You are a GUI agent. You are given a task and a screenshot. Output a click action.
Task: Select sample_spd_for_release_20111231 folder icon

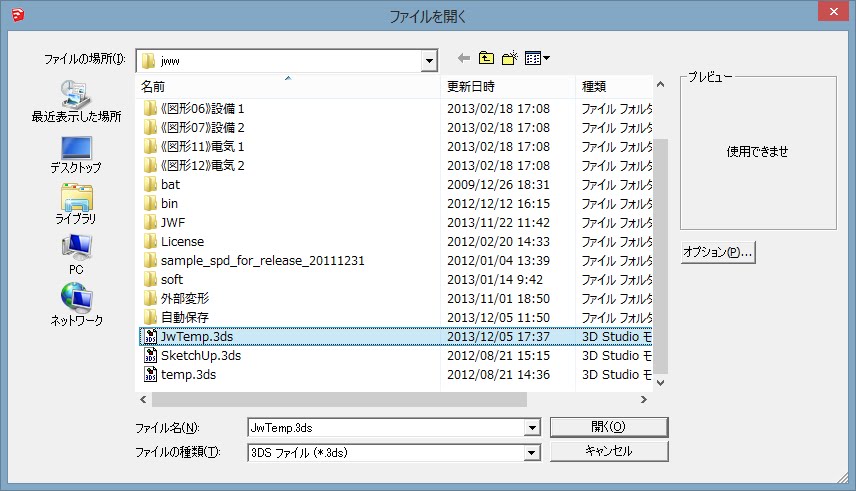click(150, 261)
